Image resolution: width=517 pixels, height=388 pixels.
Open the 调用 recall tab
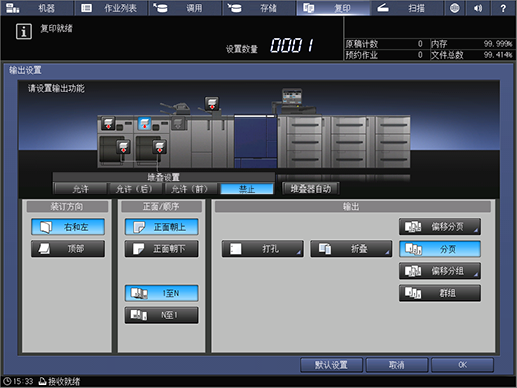[x=185, y=8]
